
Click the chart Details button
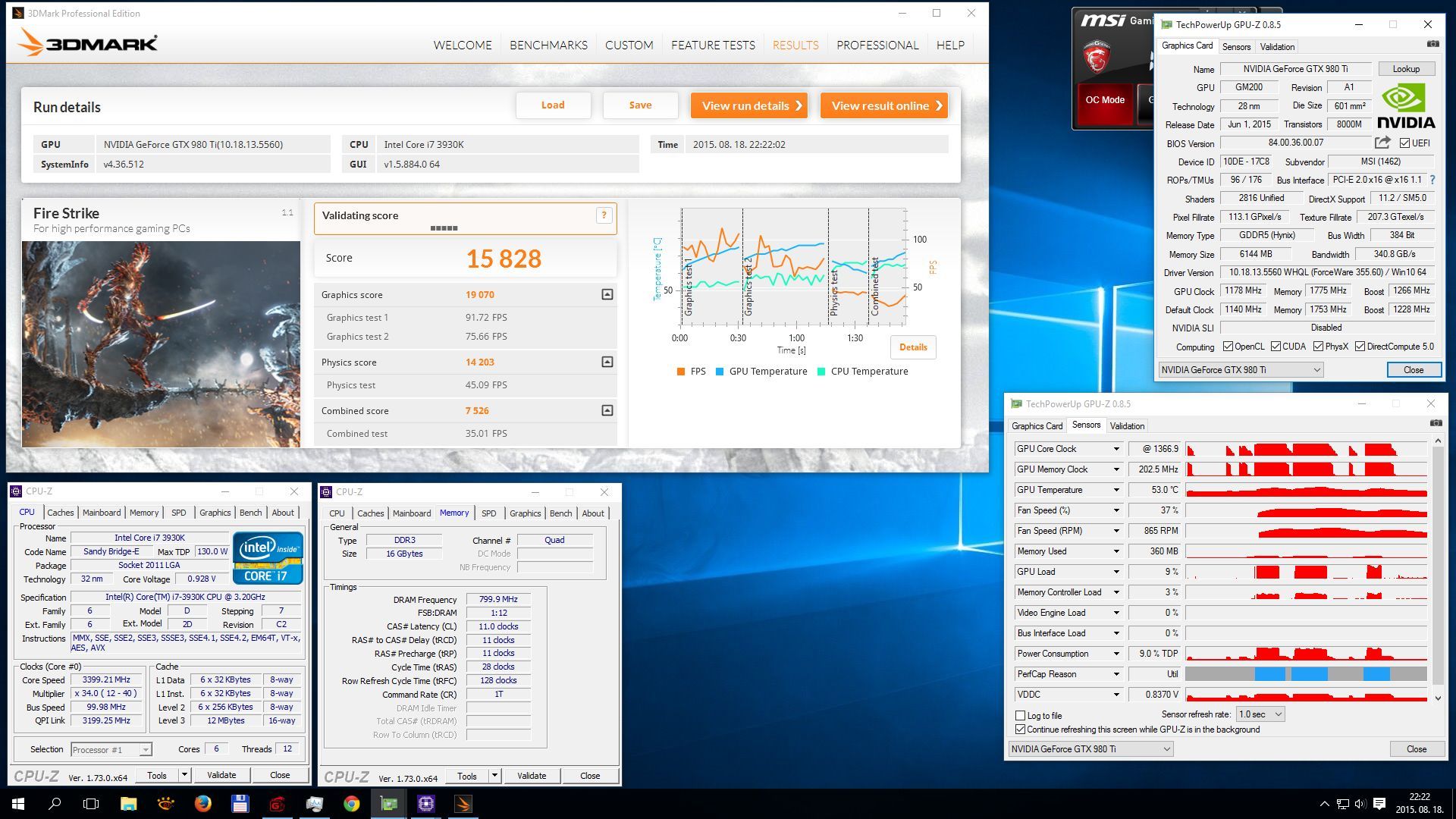(913, 347)
